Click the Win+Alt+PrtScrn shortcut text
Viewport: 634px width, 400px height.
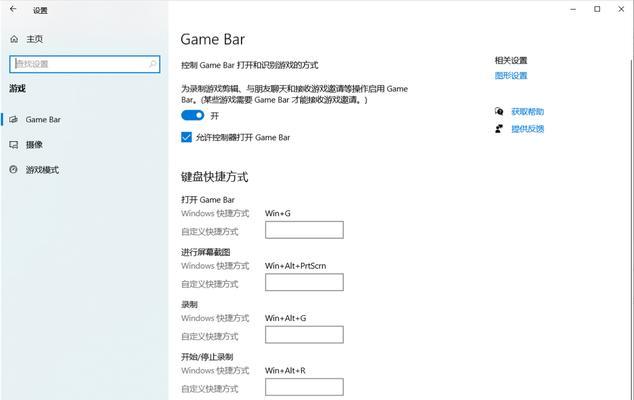(296, 266)
